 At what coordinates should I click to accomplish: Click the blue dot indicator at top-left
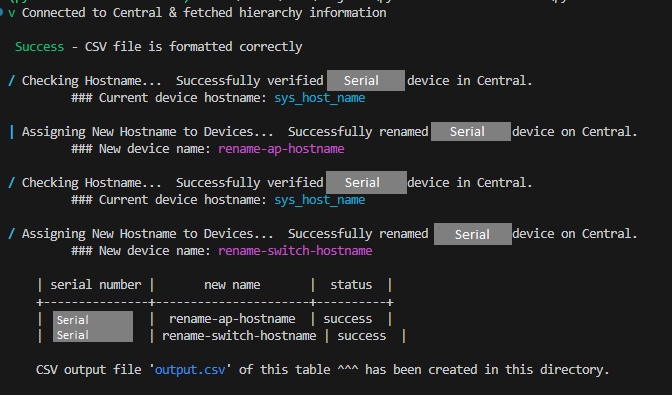point(1,13)
